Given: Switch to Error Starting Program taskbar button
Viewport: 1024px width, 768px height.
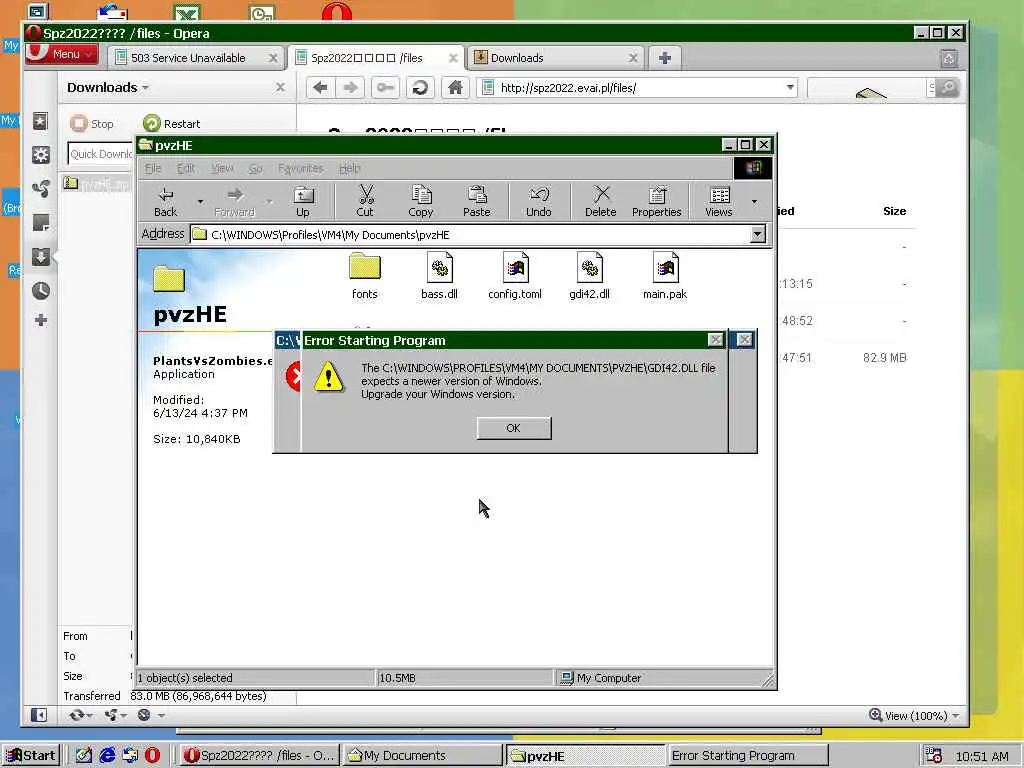Looking at the screenshot, I should pos(746,756).
